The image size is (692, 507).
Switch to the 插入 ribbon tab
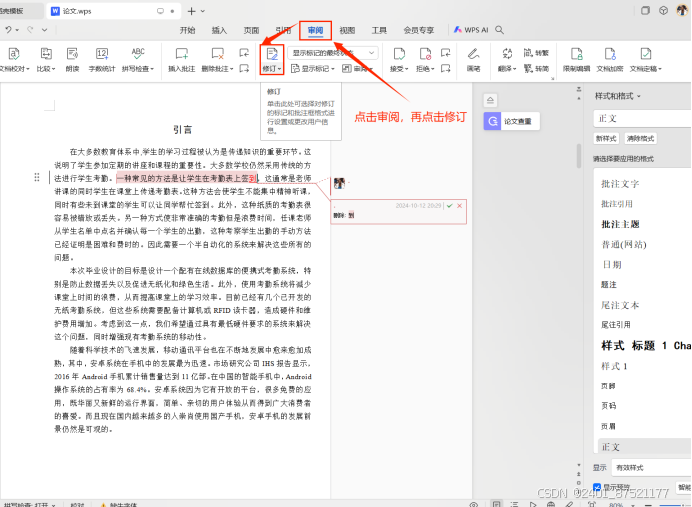pyautogui.click(x=219, y=30)
